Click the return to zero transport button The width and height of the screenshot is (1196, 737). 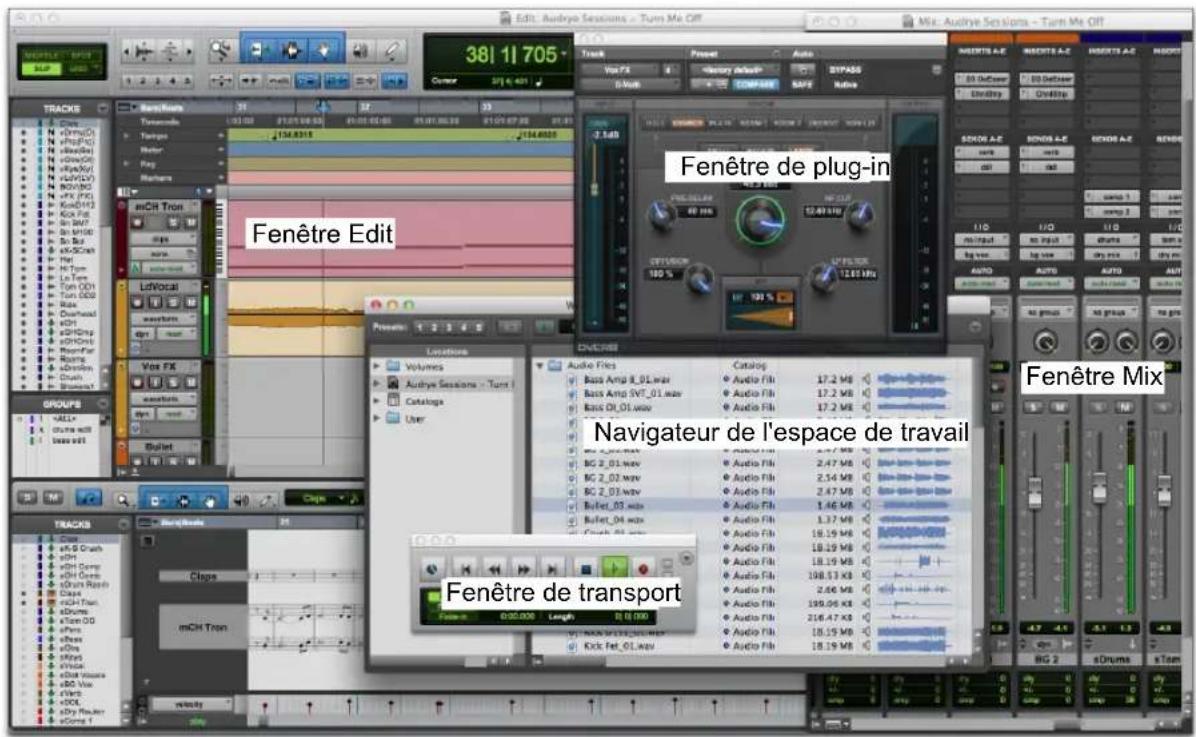click(465, 569)
